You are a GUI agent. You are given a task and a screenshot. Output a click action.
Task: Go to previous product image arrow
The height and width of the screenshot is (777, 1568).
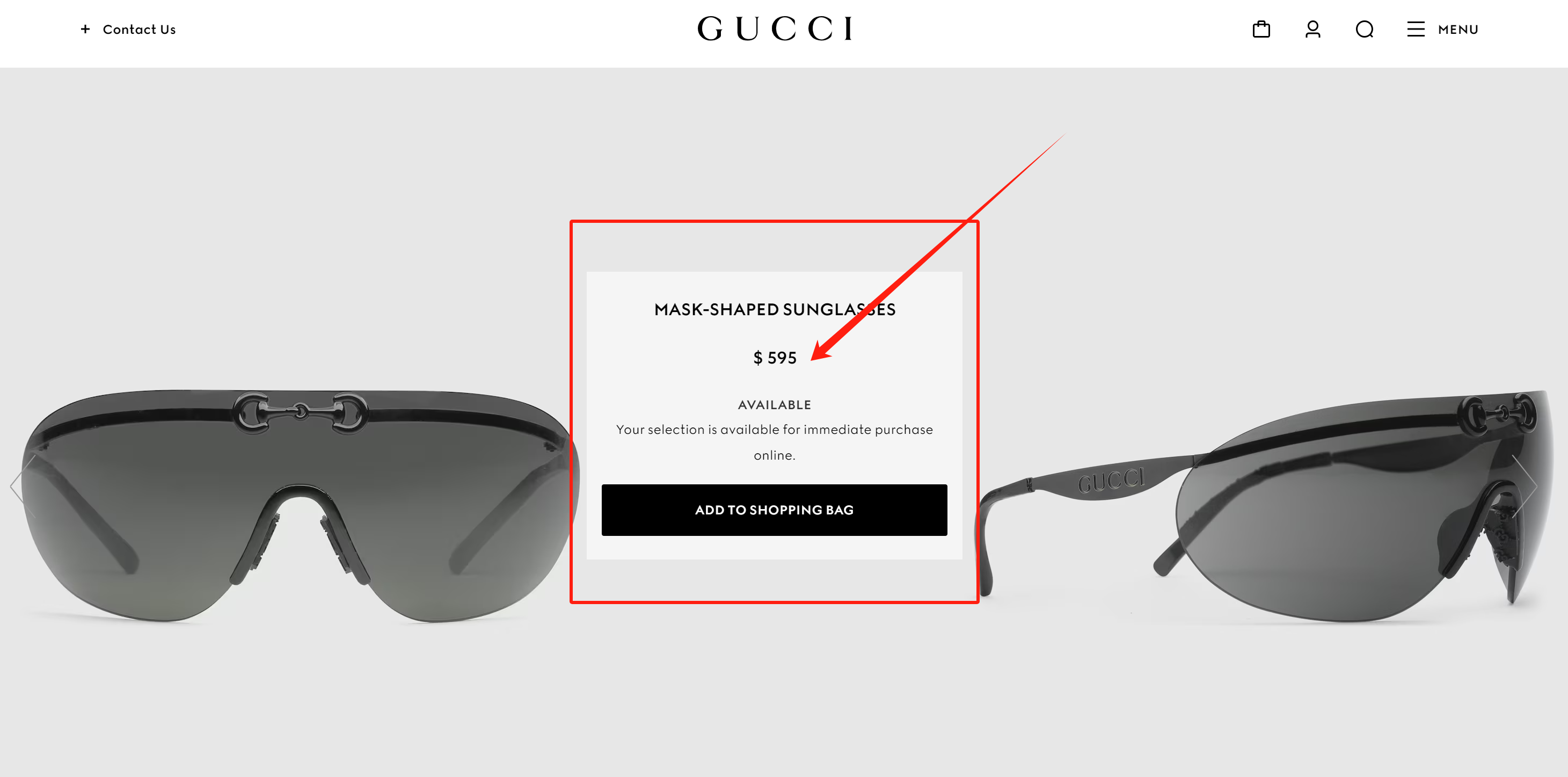point(23,486)
